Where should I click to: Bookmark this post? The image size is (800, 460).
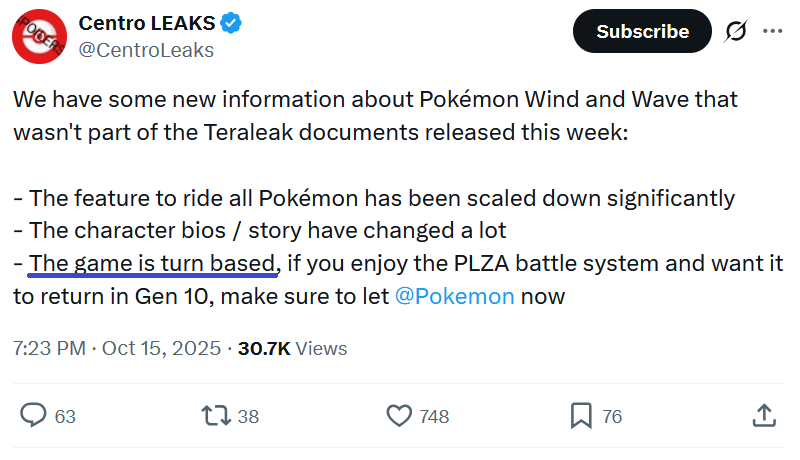click(x=582, y=415)
